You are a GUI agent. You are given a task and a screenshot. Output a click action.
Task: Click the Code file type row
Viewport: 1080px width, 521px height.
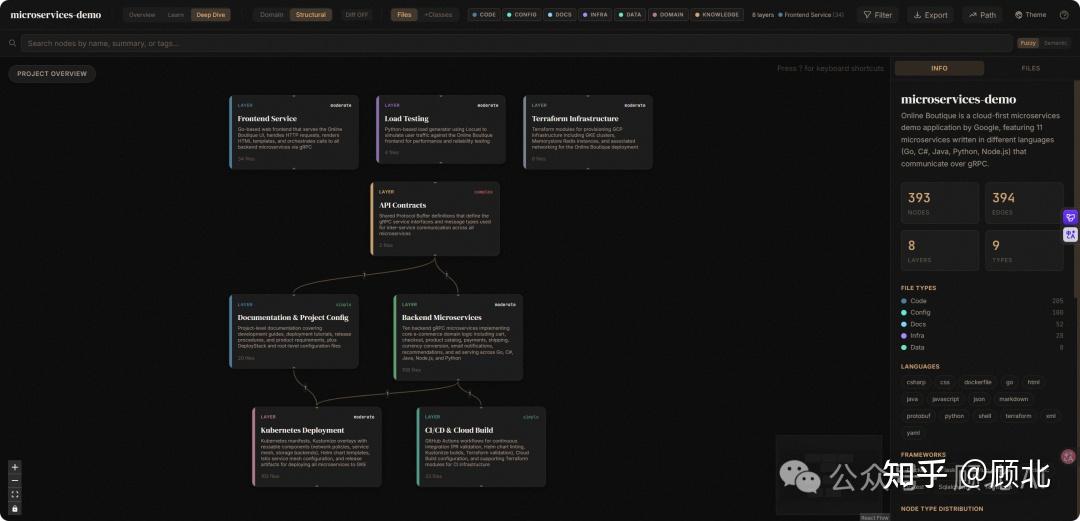[982, 300]
